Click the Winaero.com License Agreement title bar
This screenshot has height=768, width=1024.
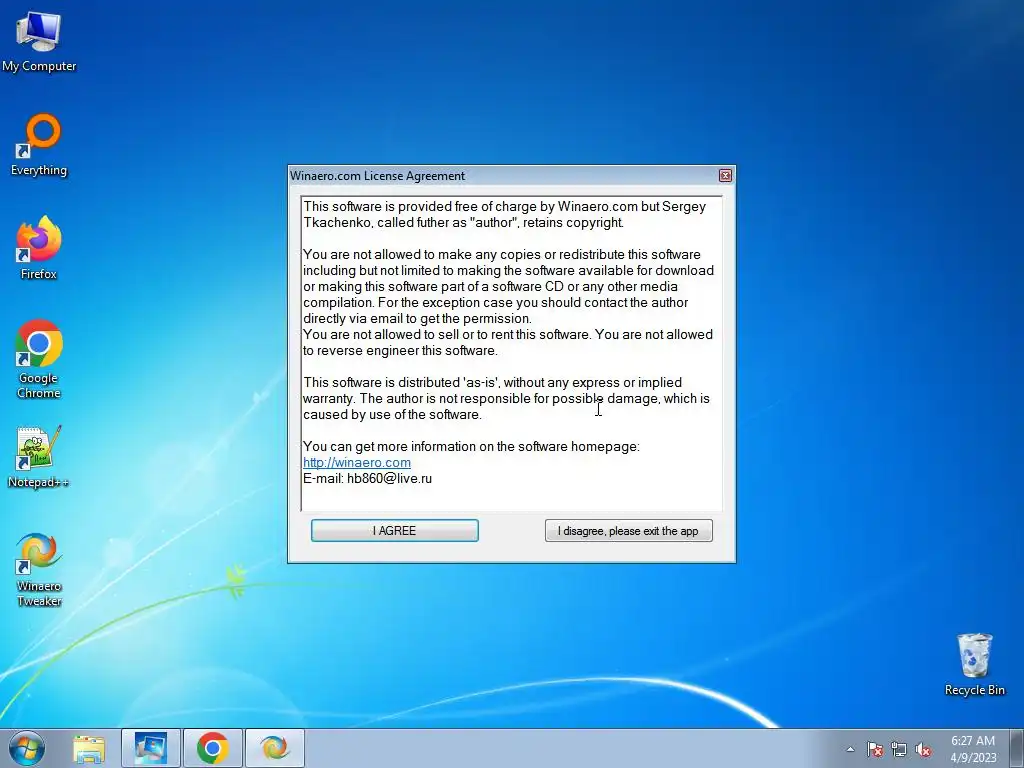point(503,175)
